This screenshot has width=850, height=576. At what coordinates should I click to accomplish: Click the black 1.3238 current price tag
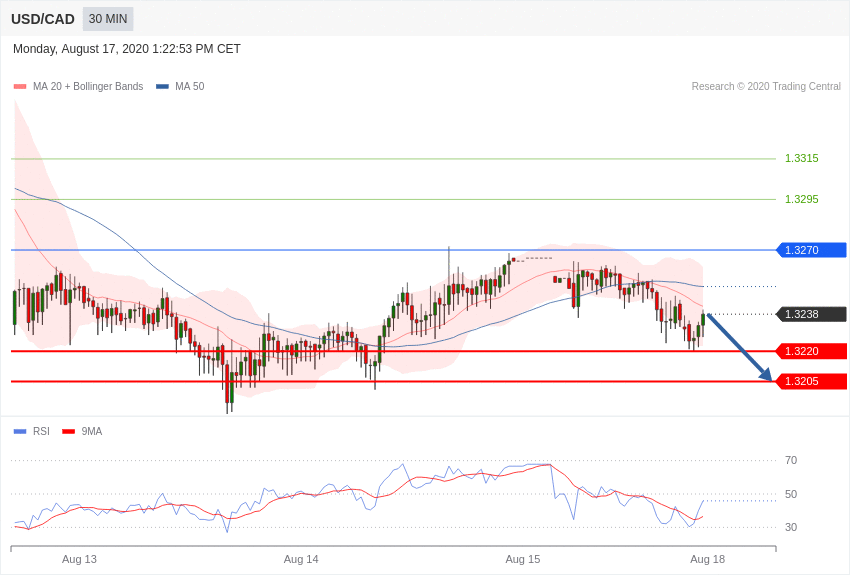pyautogui.click(x=812, y=314)
